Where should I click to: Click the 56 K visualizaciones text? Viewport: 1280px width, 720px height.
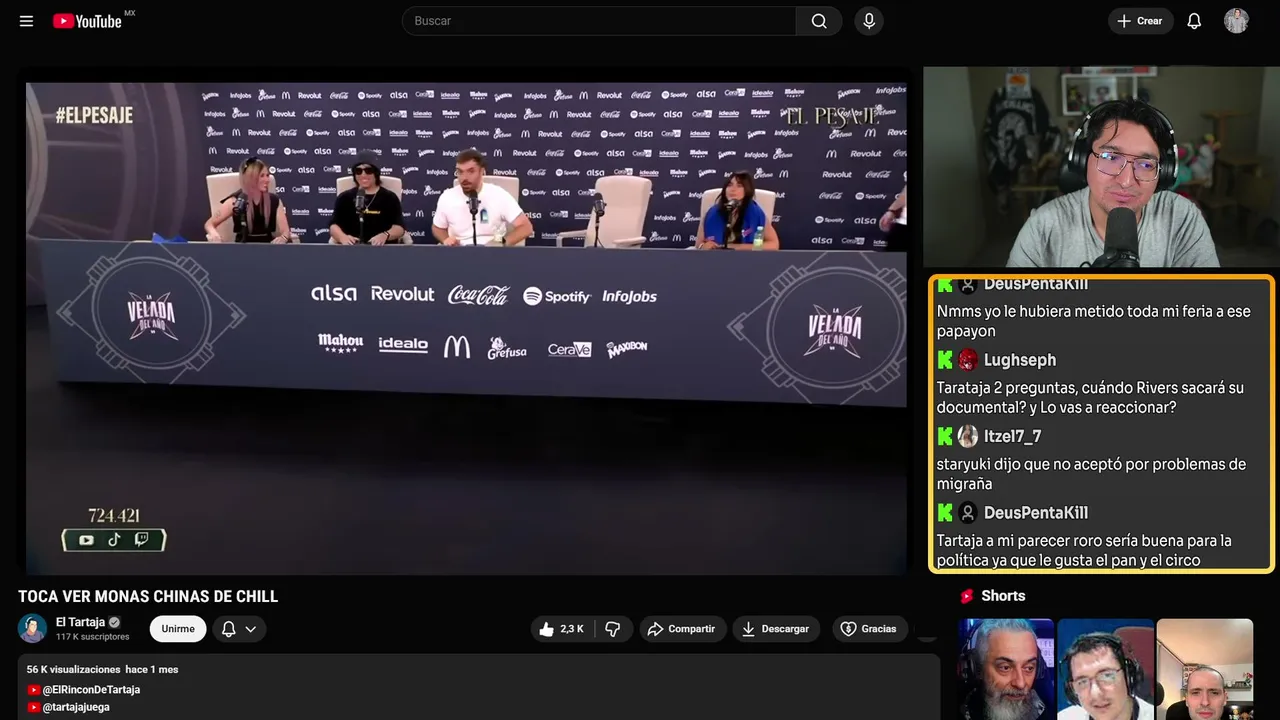(73, 669)
